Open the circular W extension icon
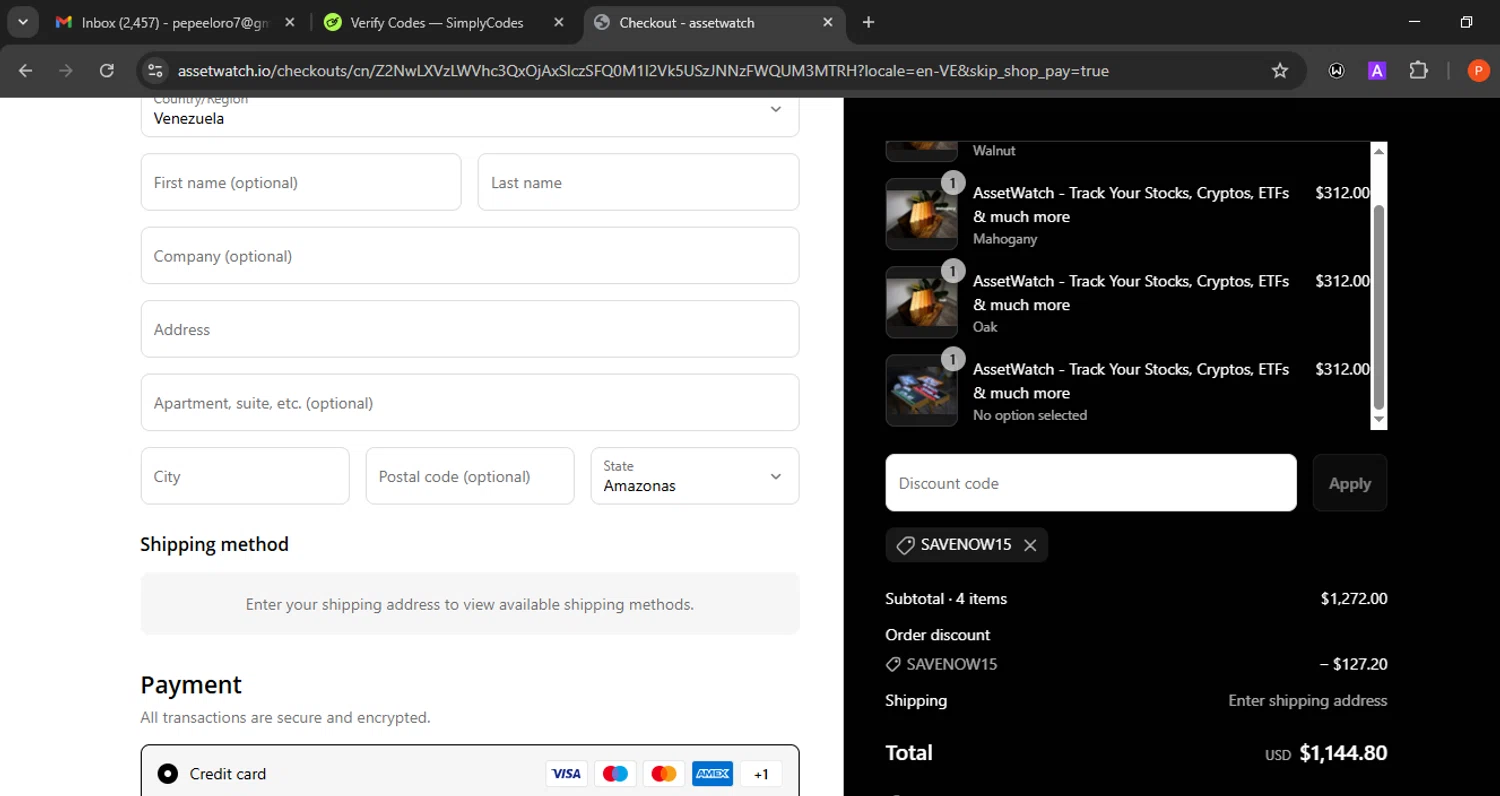The height and width of the screenshot is (796, 1500). (x=1336, y=71)
